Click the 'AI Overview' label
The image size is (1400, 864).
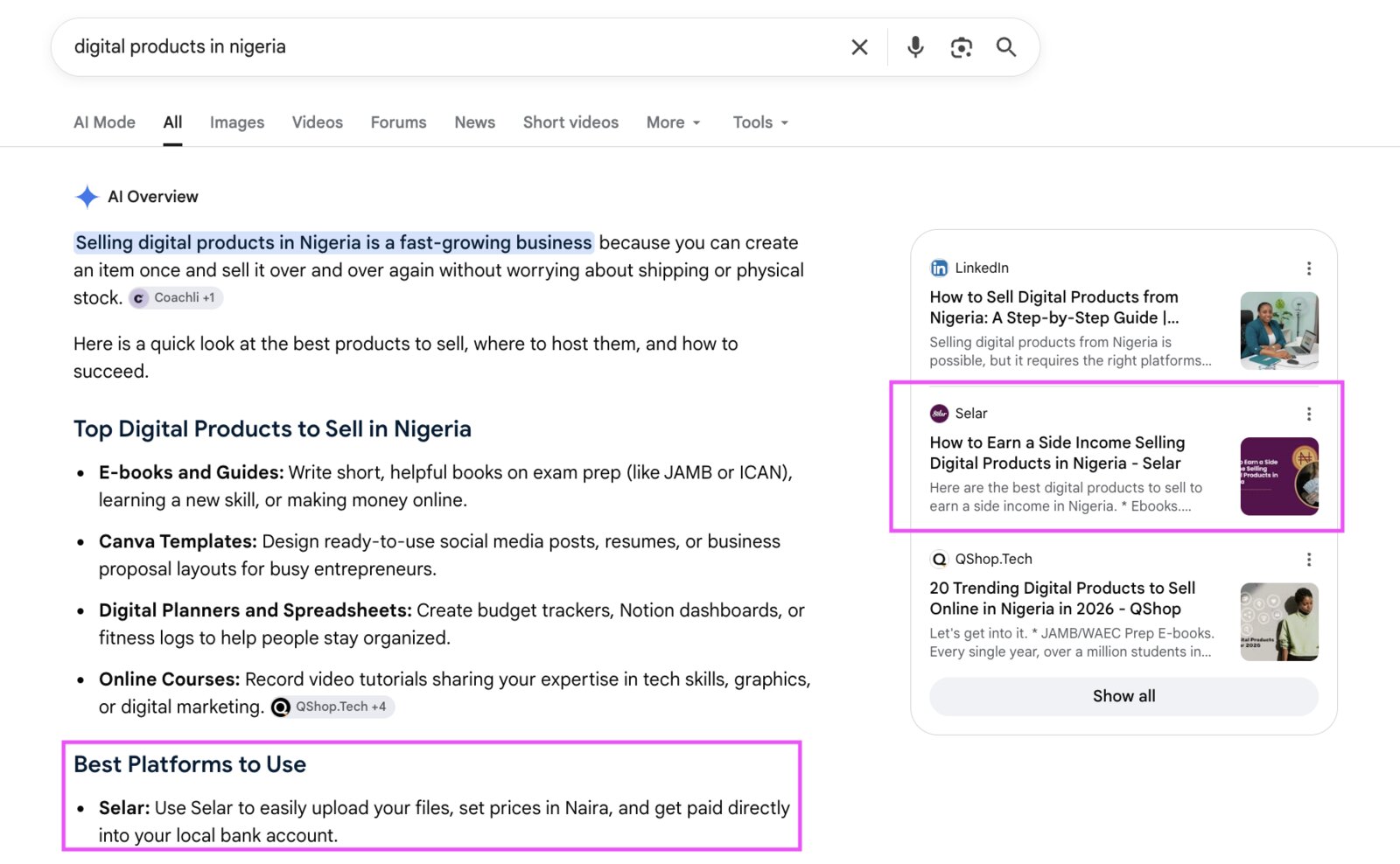(153, 197)
